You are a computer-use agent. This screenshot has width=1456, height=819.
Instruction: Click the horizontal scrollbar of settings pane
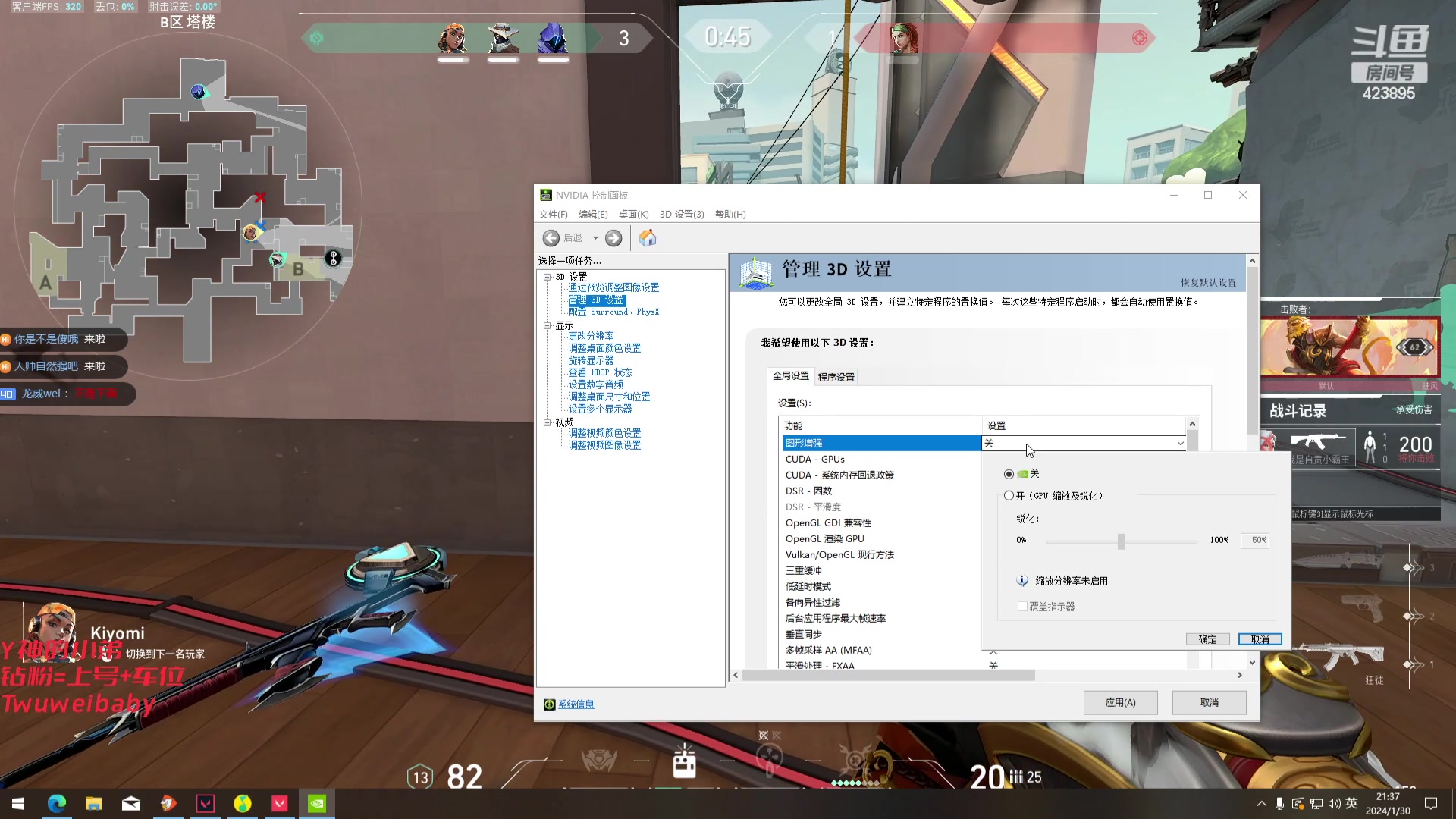click(888, 675)
